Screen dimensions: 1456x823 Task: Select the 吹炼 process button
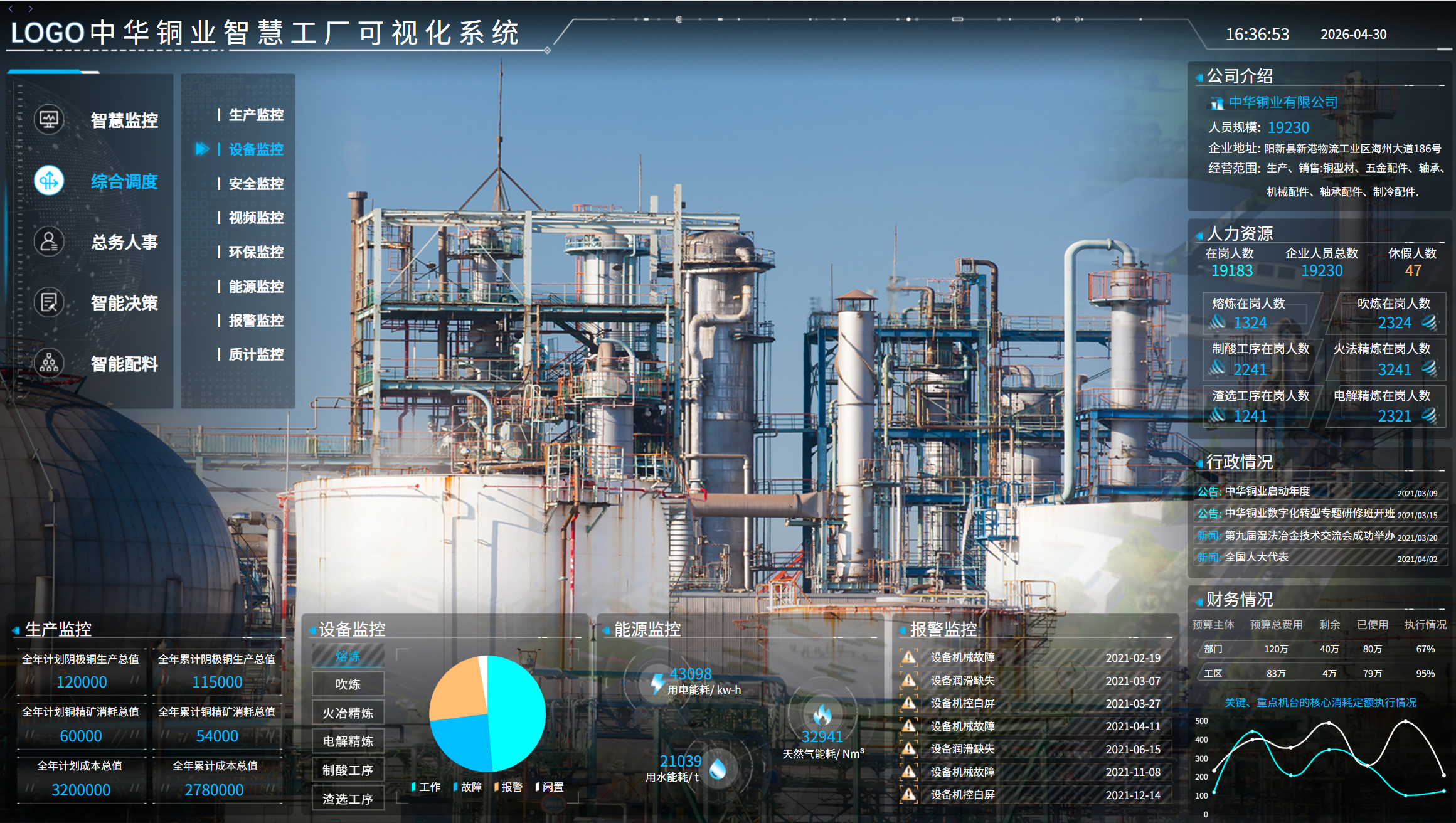(348, 684)
